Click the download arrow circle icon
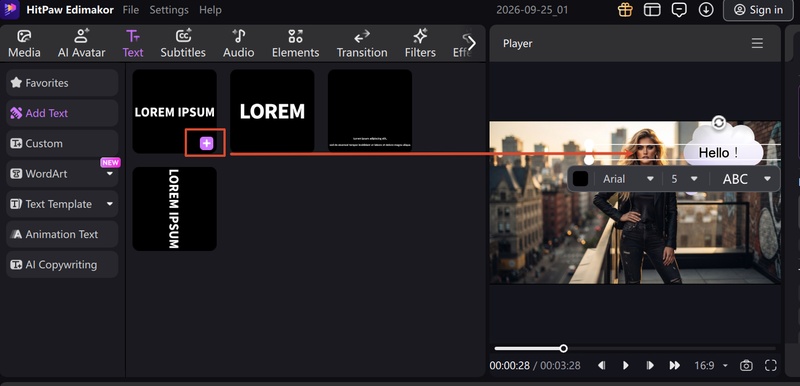Image resolution: width=800 pixels, height=386 pixels. pos(706,10)
